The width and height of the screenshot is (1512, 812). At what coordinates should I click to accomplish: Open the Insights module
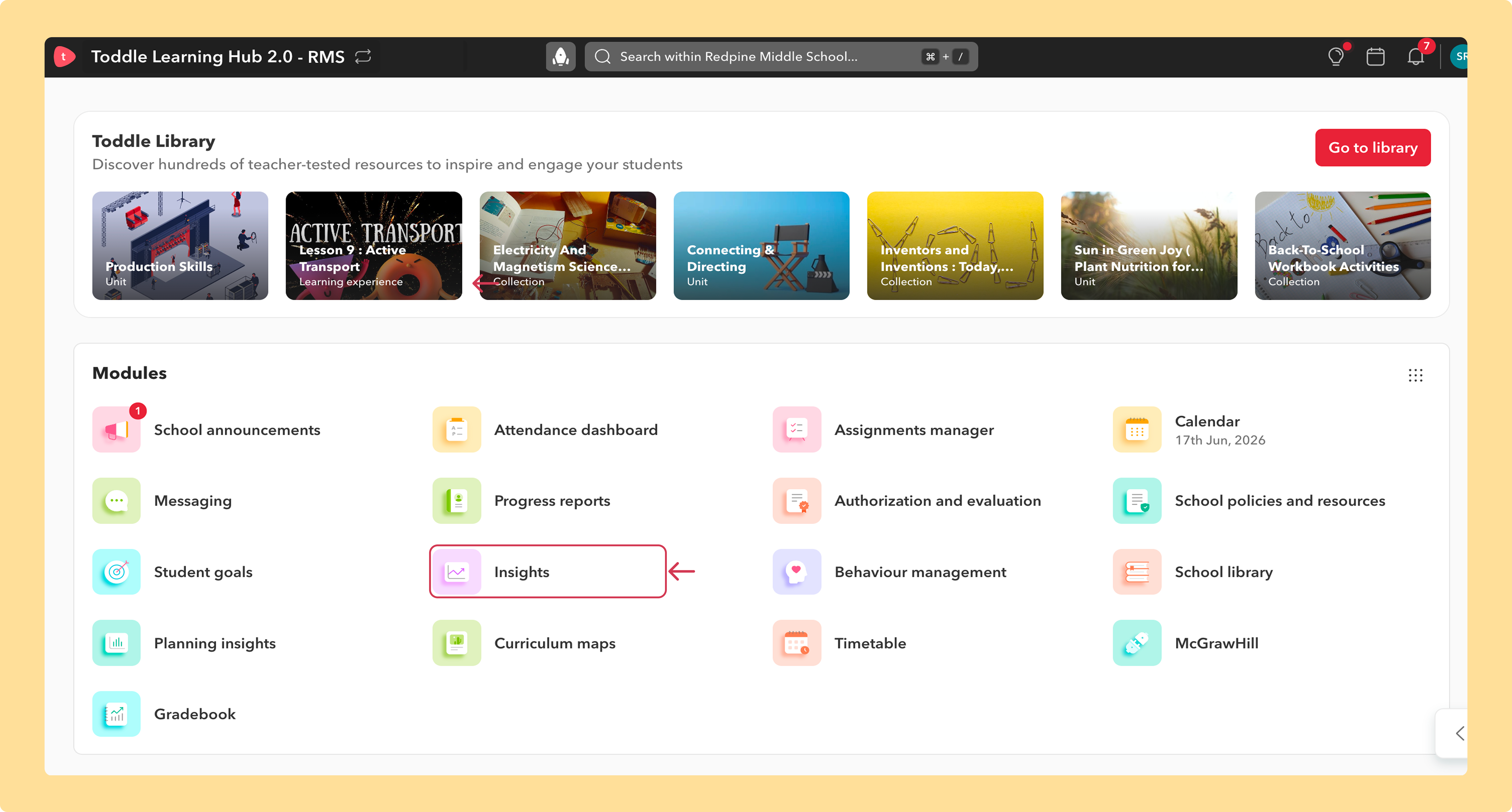(548, 572)
